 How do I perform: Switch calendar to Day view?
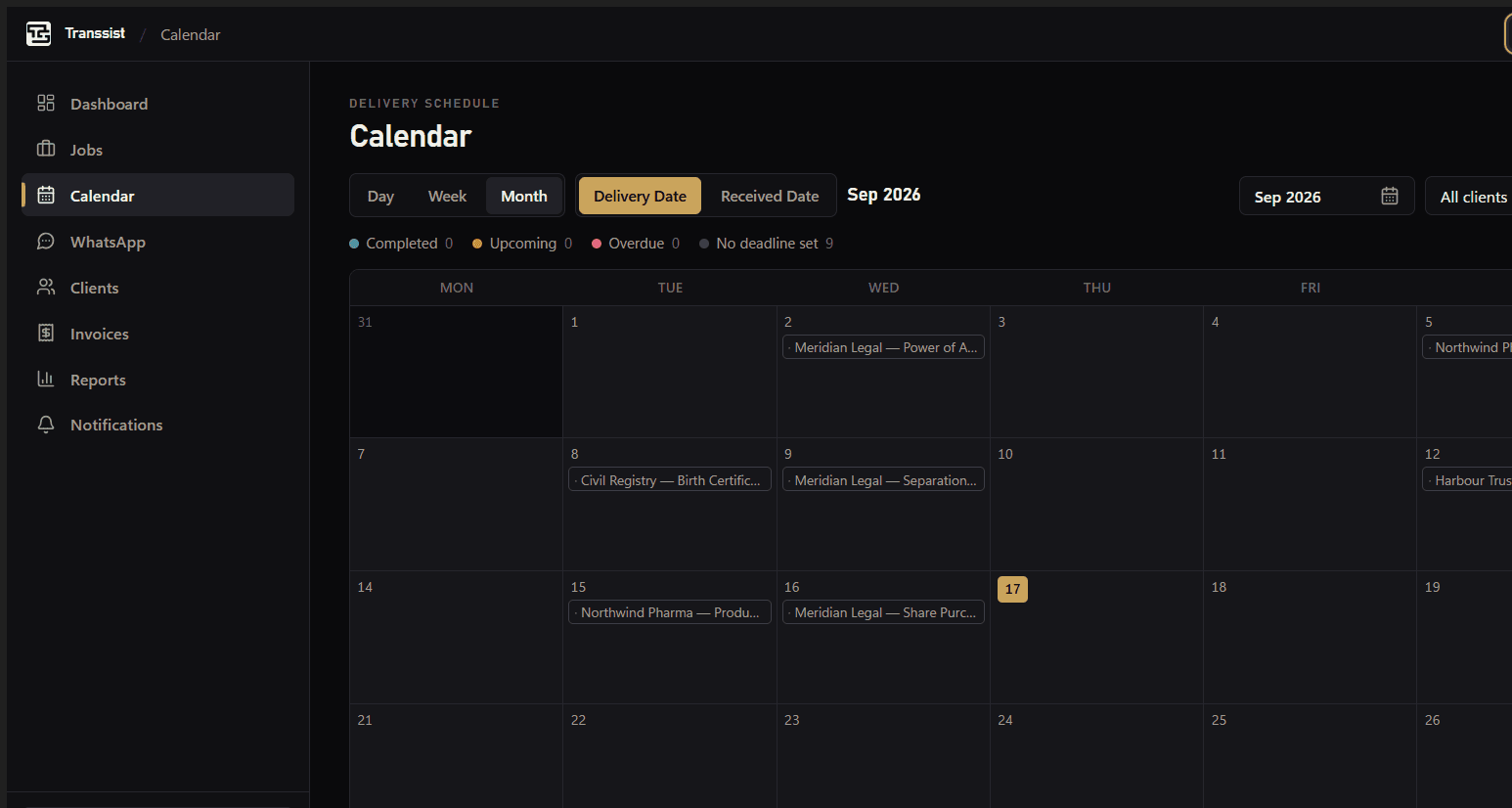380,196
